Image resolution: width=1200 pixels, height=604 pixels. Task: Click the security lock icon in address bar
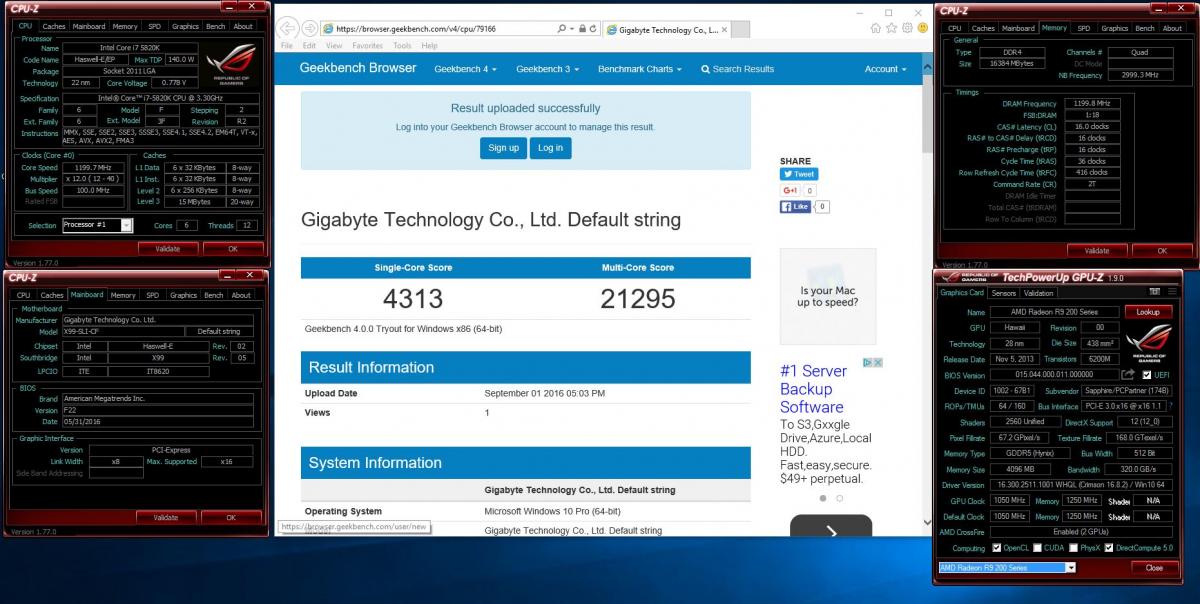point(585,29)
